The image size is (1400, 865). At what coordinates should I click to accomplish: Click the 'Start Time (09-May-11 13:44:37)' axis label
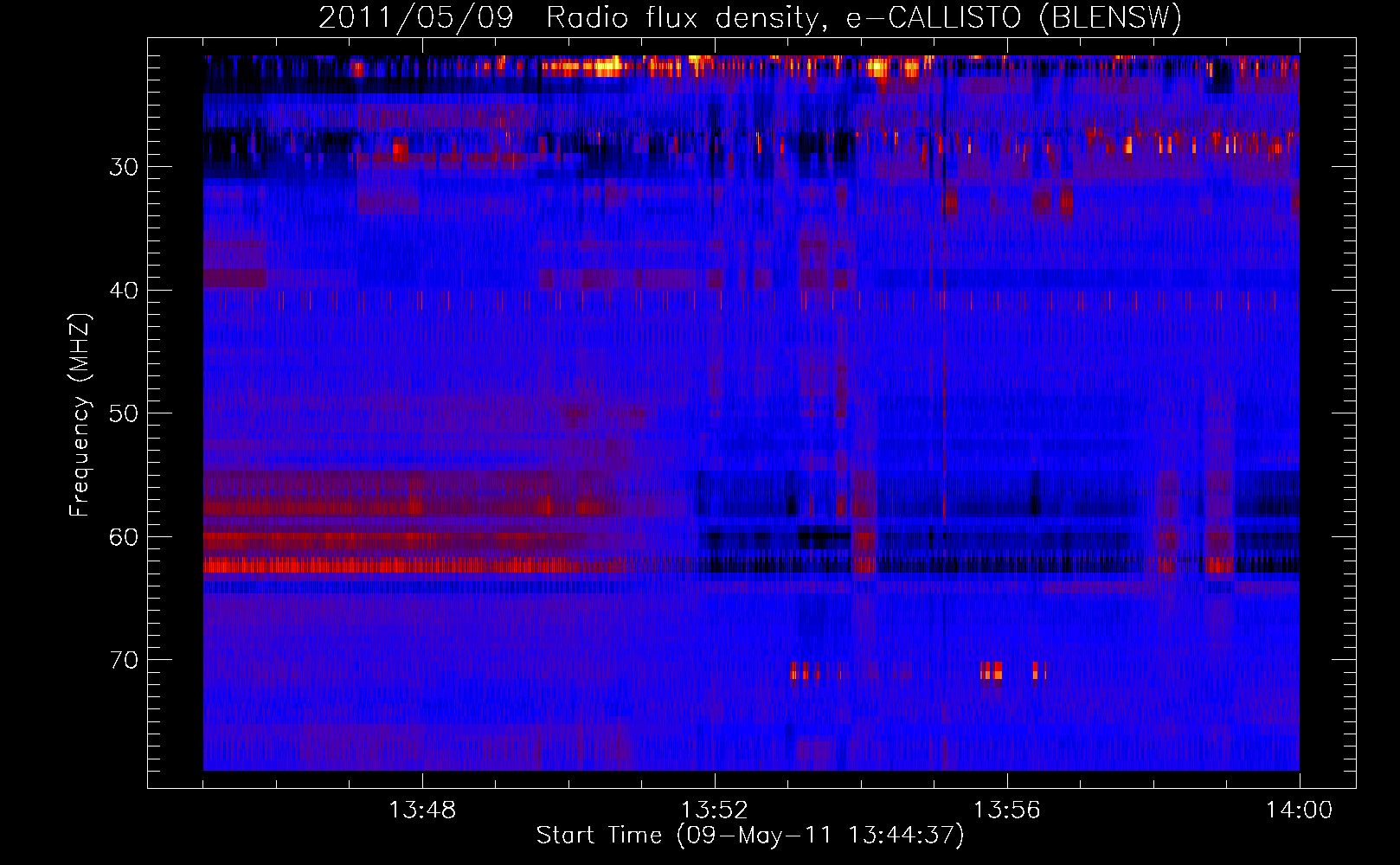pos(750,836)
